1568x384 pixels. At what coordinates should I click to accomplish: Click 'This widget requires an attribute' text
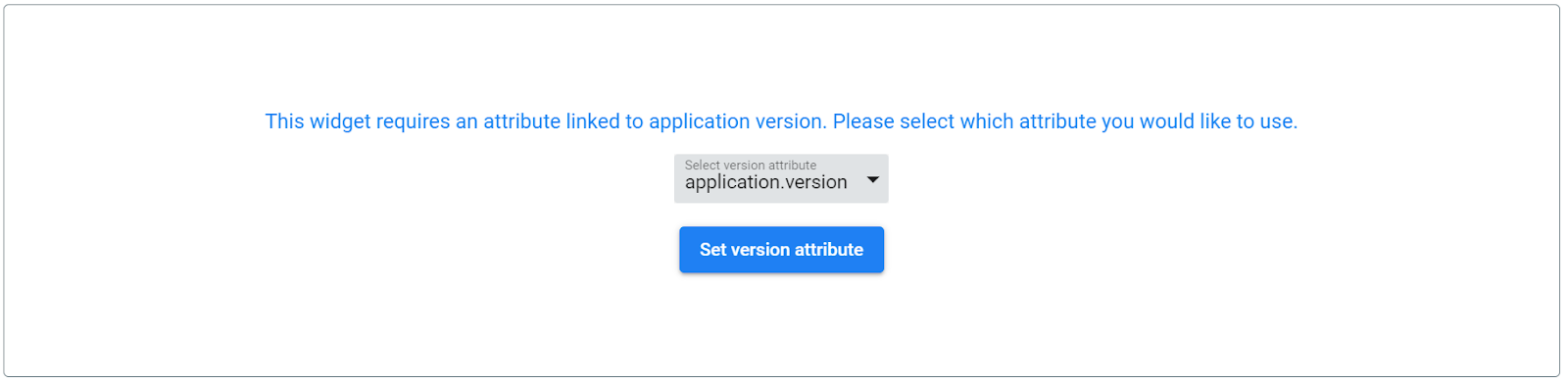[413, 121]
